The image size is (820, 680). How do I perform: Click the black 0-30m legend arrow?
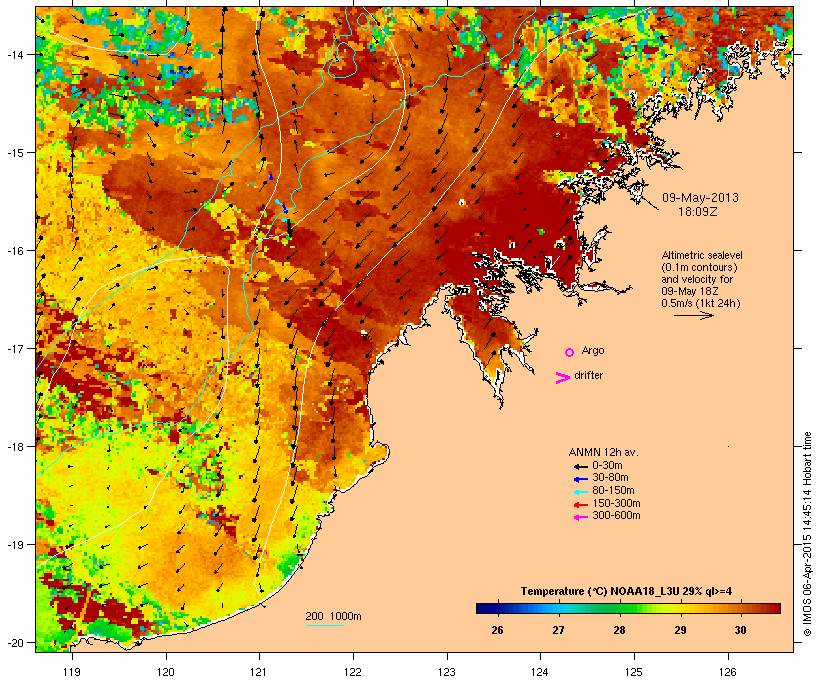[x=580, y=466]
